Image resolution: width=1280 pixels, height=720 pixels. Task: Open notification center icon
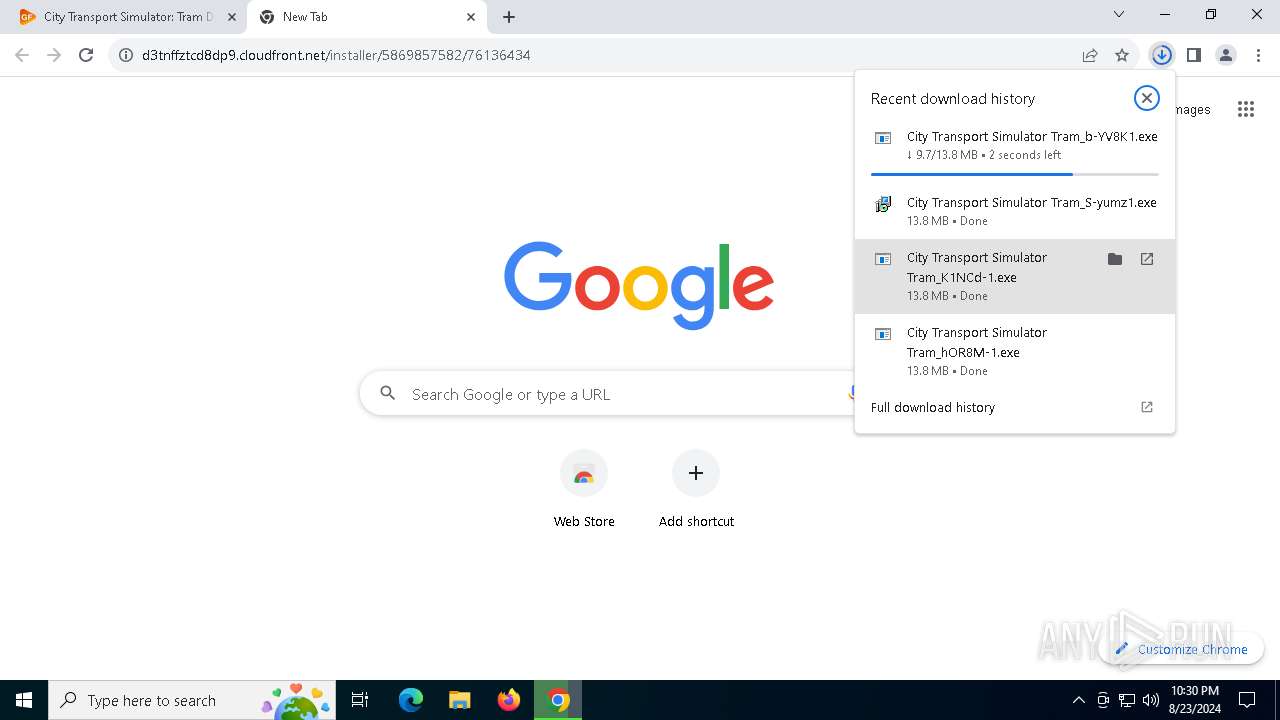click(x=1247, y=700)
